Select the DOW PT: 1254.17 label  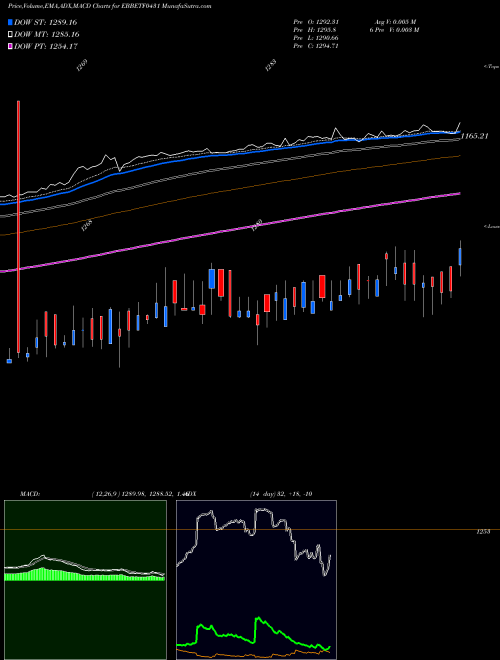[46, 46]
